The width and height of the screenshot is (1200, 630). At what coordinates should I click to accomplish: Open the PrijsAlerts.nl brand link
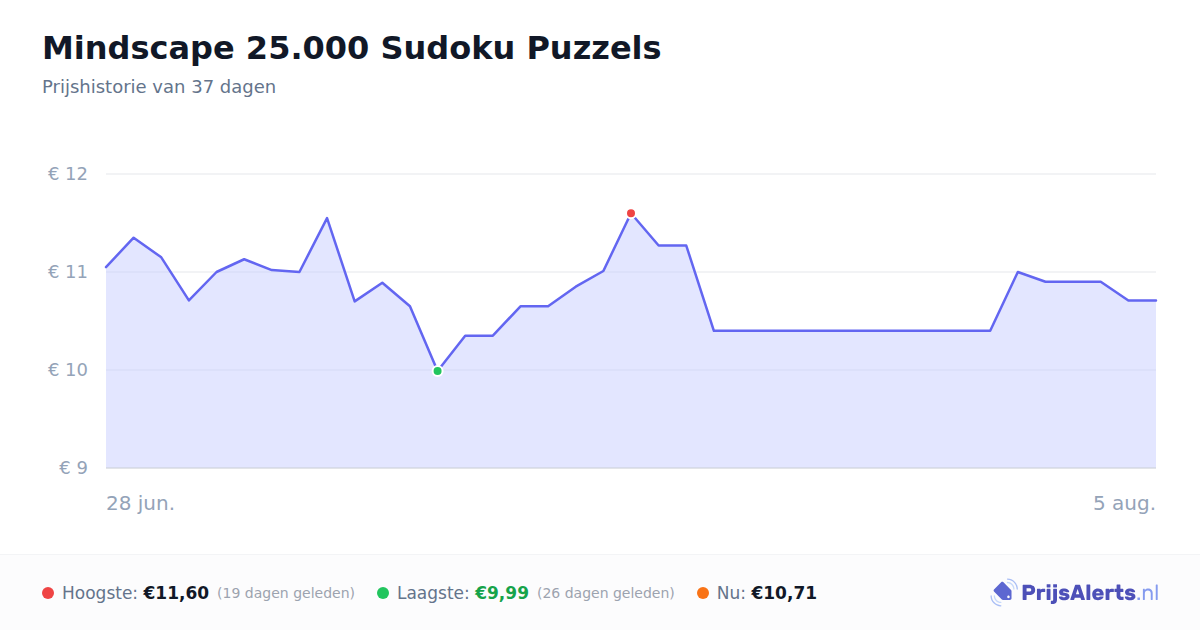pyautogui.click(x=1075, y=593)
